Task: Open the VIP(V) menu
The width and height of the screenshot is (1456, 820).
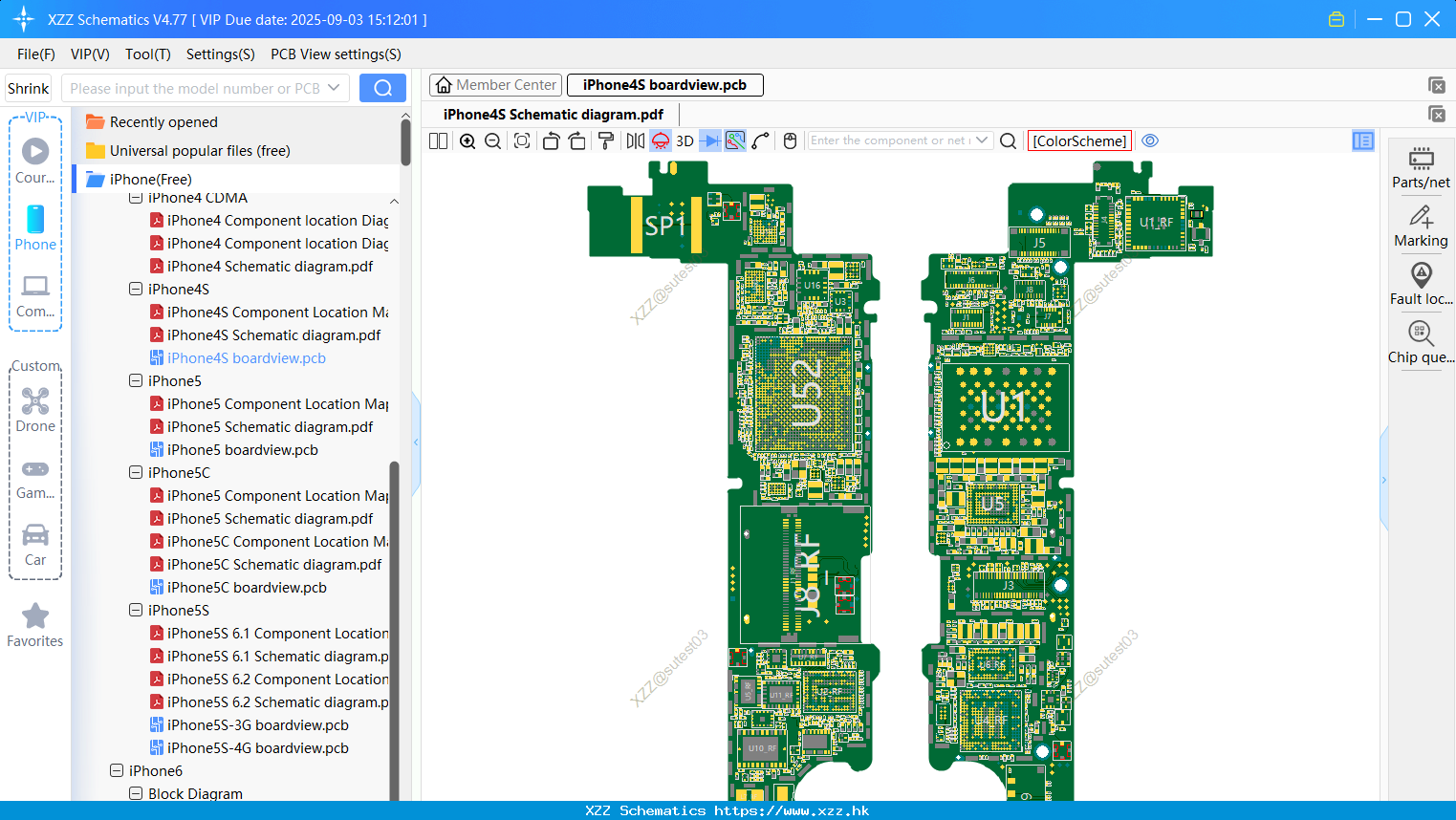Action: (90, 54)
